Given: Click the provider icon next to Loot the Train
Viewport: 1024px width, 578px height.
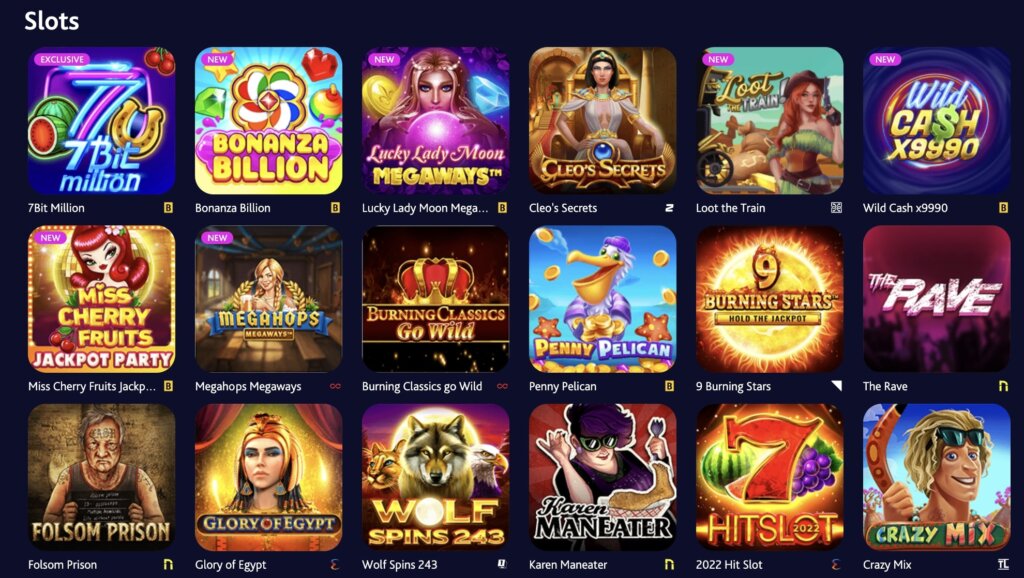Looking at the screenshot, I should (836, 208).
